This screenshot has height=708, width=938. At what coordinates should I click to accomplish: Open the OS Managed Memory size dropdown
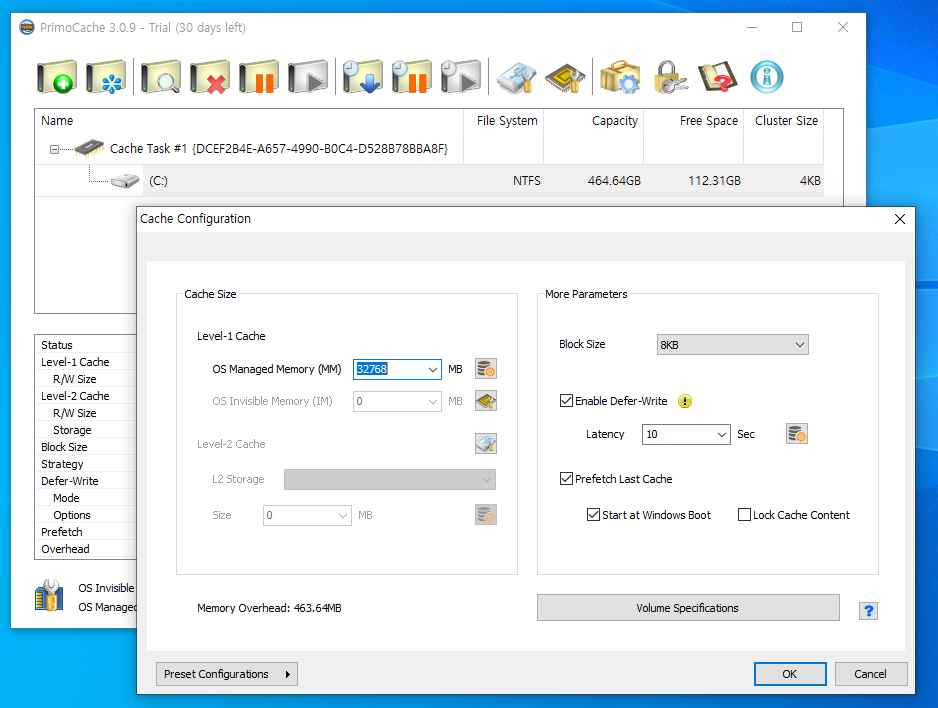coord(433,370)
